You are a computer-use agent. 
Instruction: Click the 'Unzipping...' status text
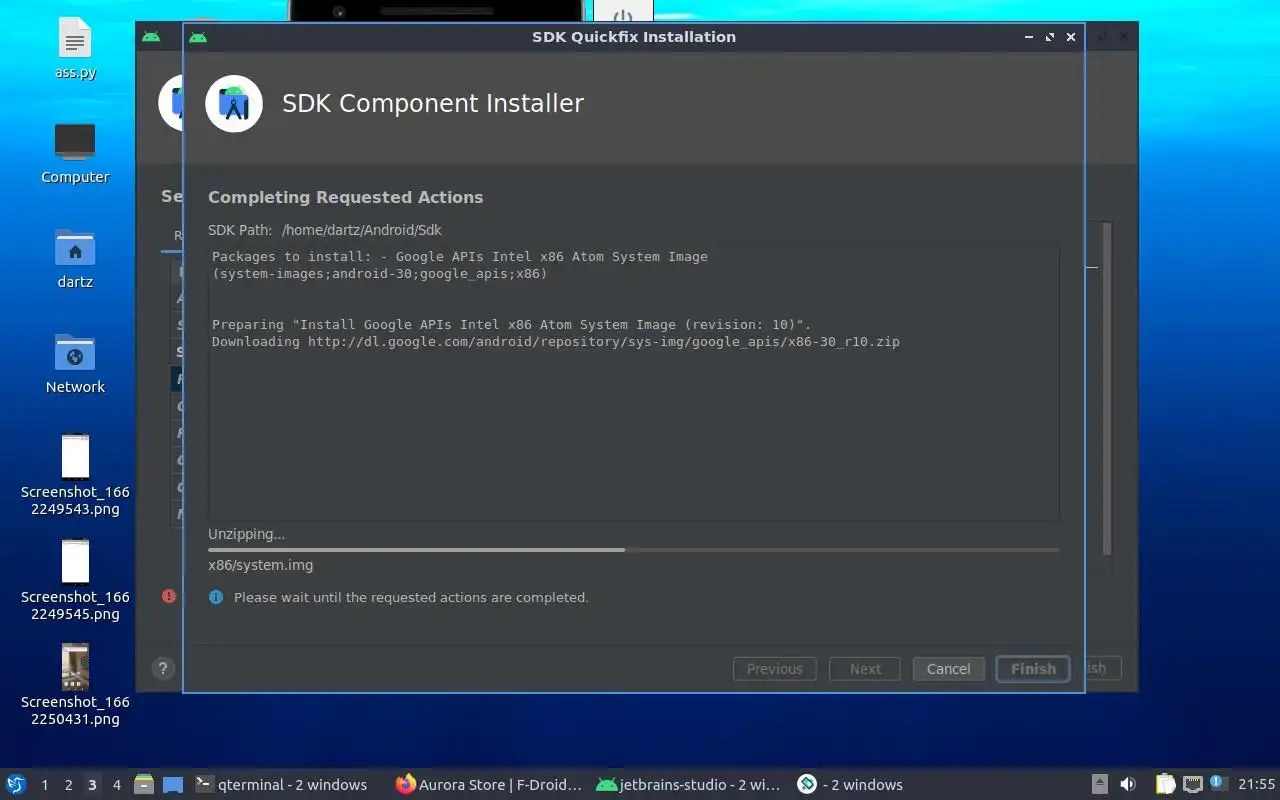(246, 534)
